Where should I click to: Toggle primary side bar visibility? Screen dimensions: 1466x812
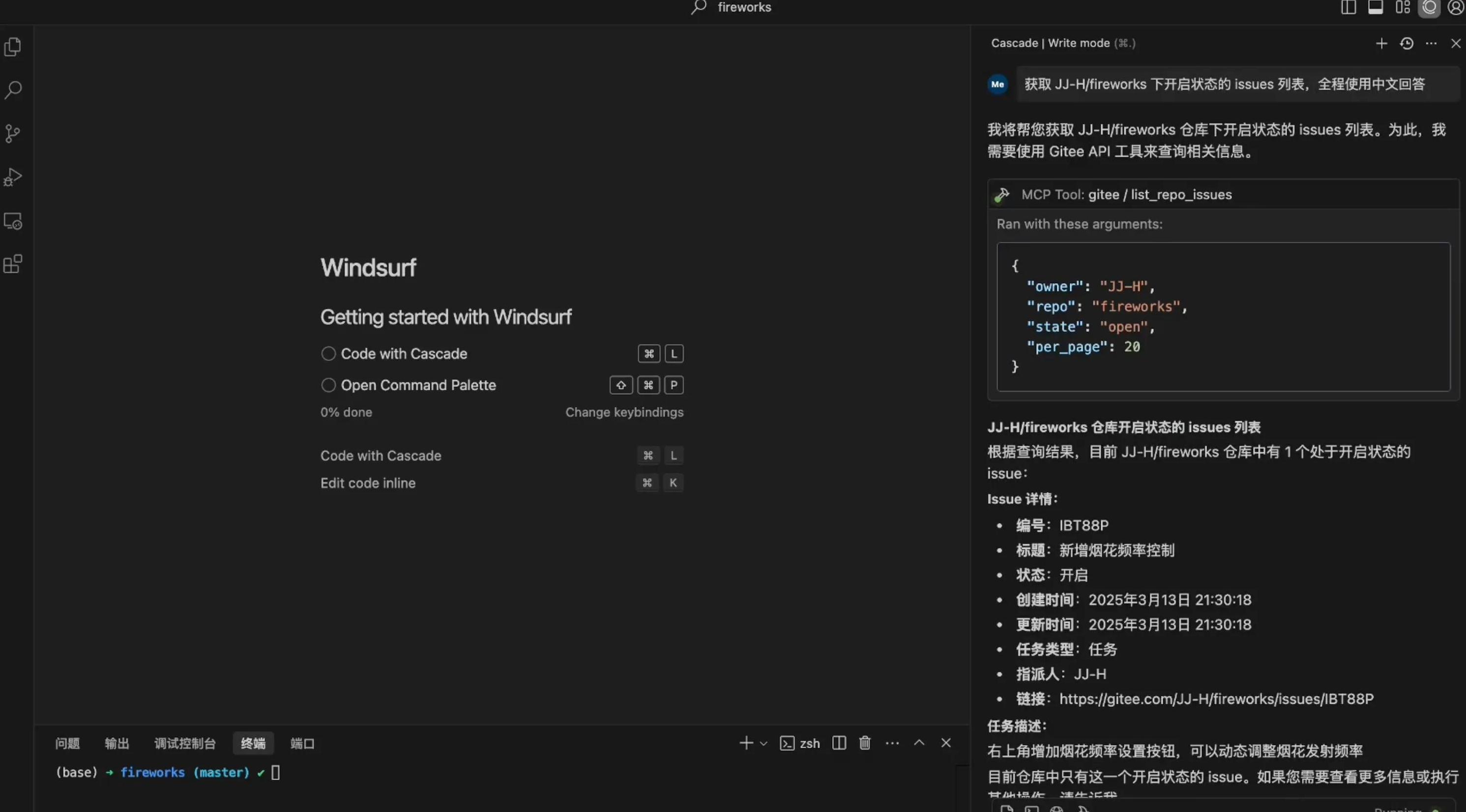click(1348, 7)
